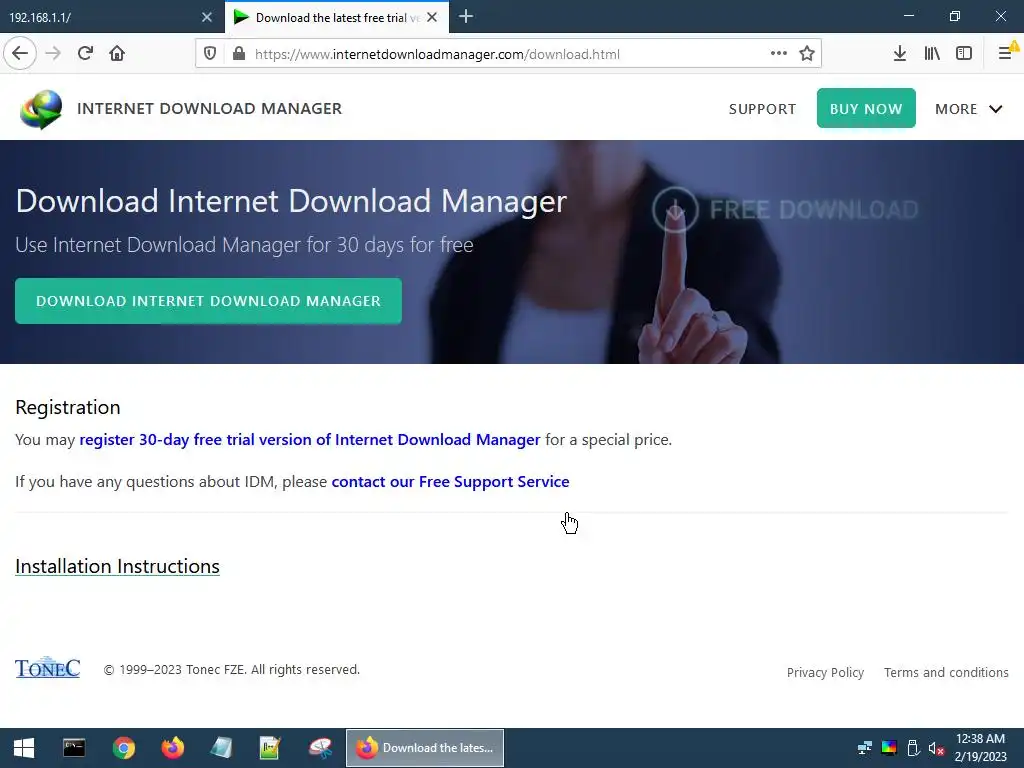Click the forward navigation arrow
Screen dimensions: 1024x768
pyautogui.click(x=53, y=54)
